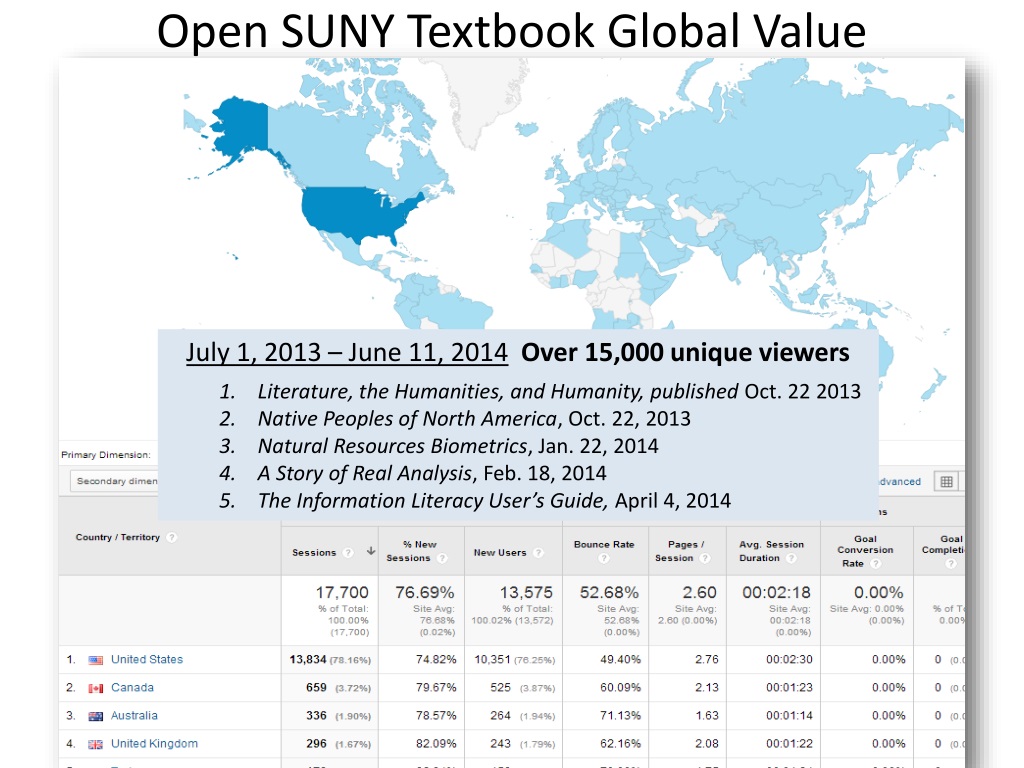Click the help icon beside Country / Territory

[172, 537]
